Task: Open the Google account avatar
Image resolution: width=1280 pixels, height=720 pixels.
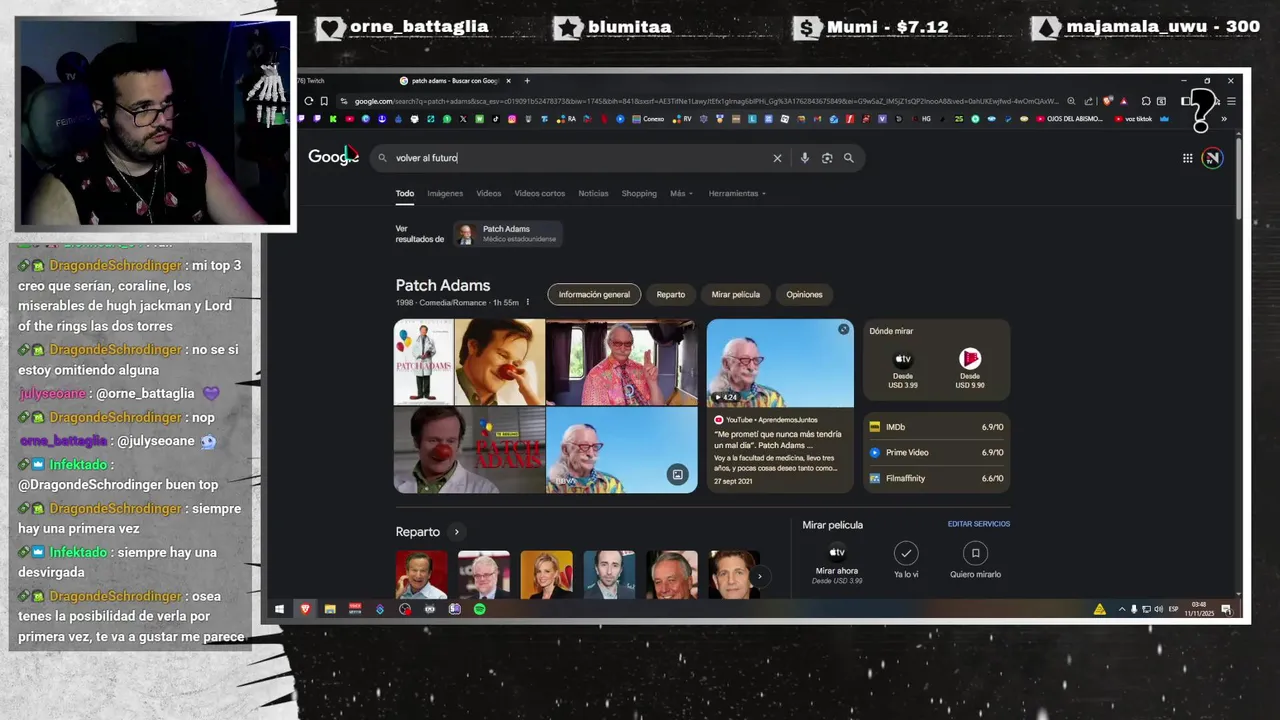Action: point(1212,158)
